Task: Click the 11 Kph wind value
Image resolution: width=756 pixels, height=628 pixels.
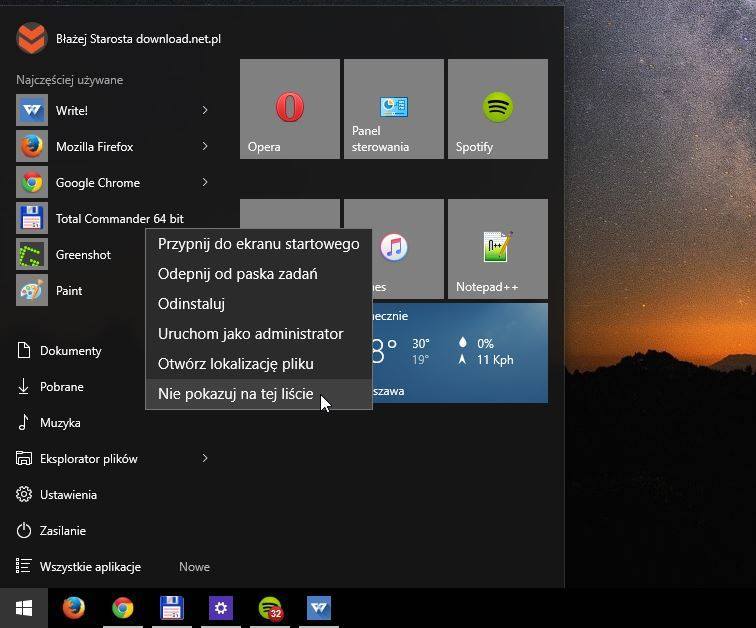Action: tap(495, 360)
